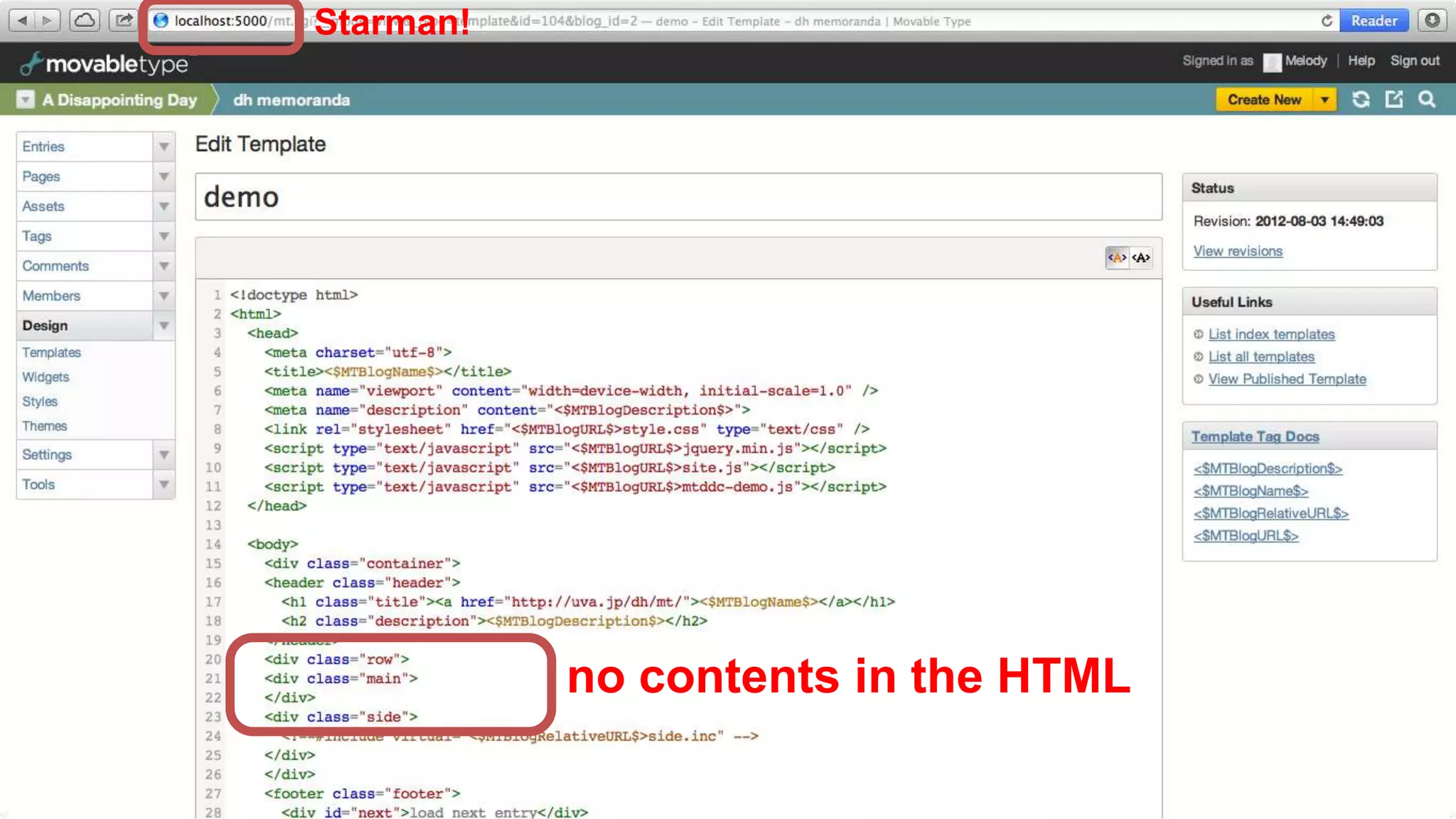This screenshot has height=819, width=1456.
Task: Open the view site external link icon
Action: [x=1394, y=100]
